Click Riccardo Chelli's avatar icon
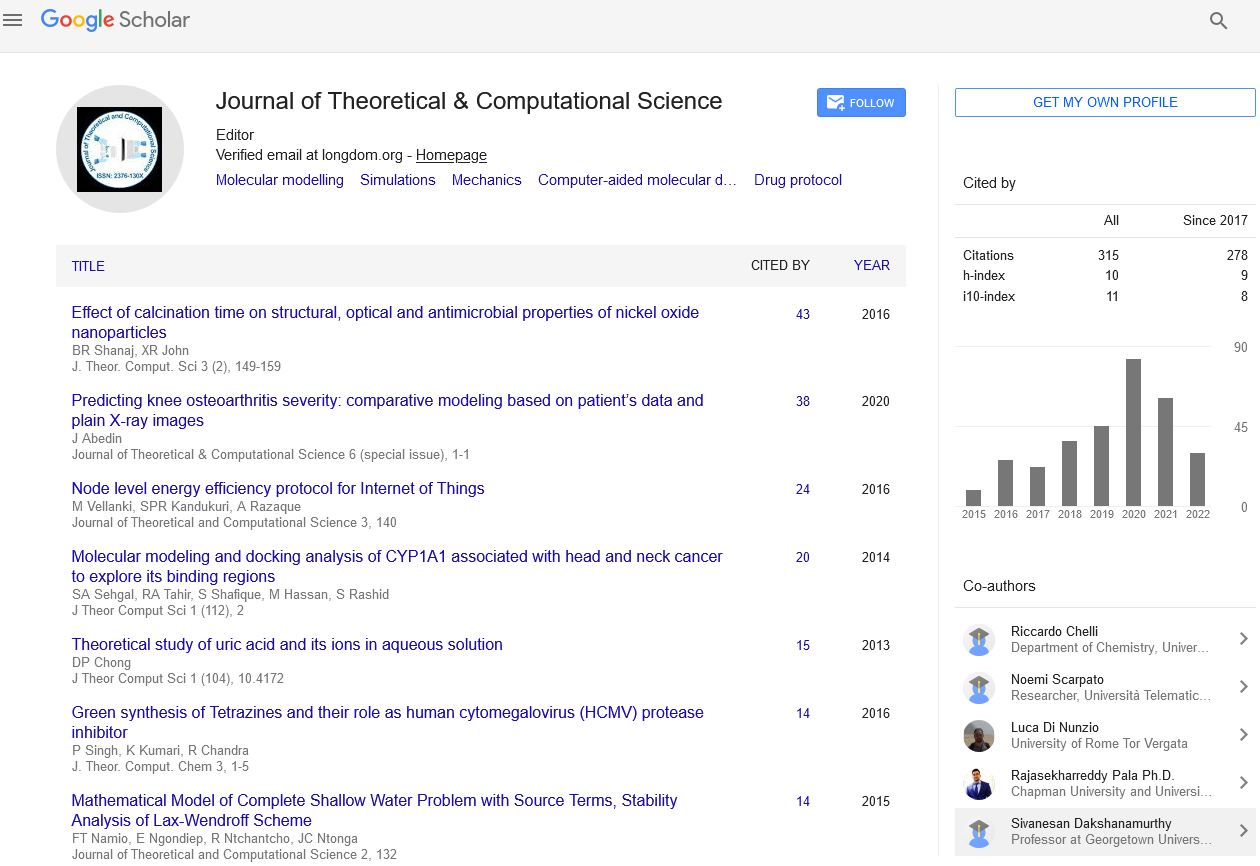The height and width of the screenshot is (866, 1260). coord(979,640)
